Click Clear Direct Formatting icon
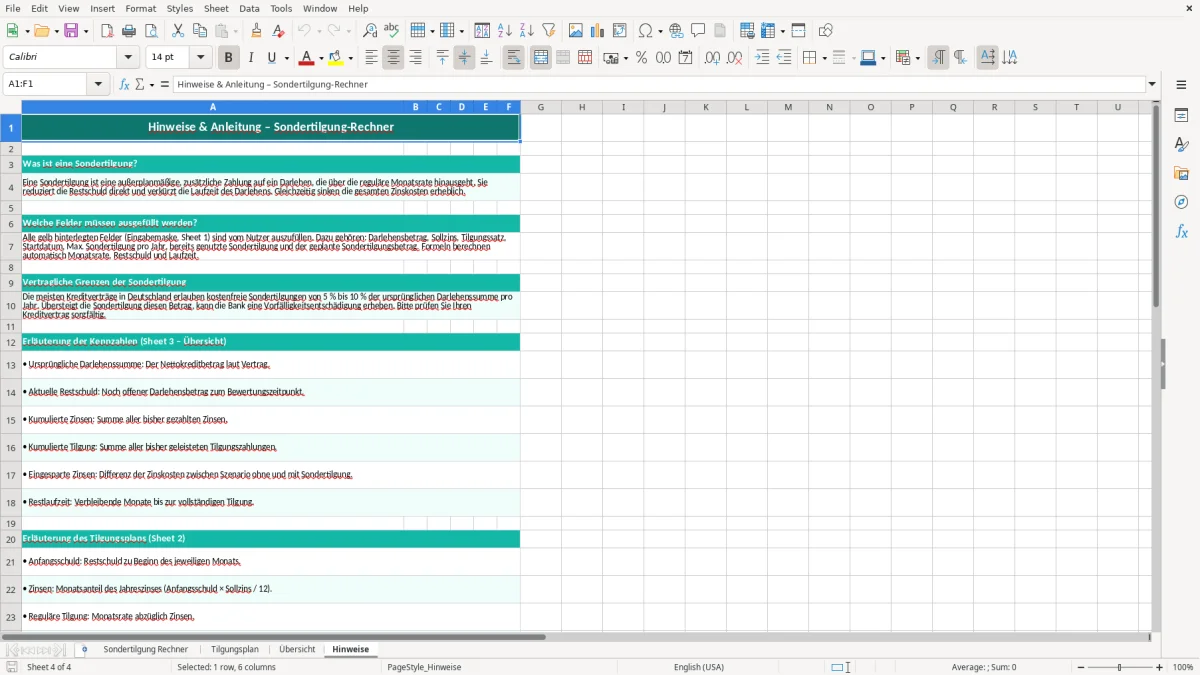This screenshot has width=1200, height=675. click(279, 31)
